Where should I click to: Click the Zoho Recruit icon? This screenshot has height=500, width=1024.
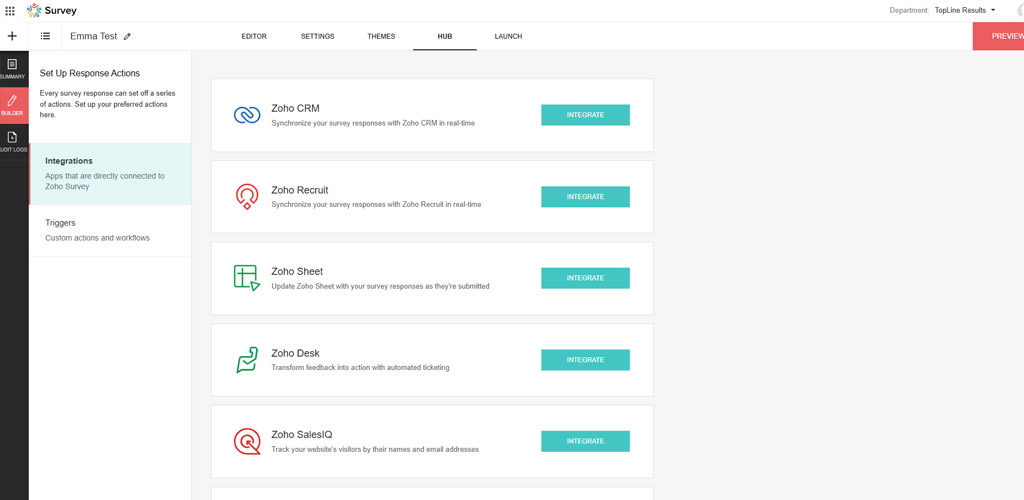(247, 196)
